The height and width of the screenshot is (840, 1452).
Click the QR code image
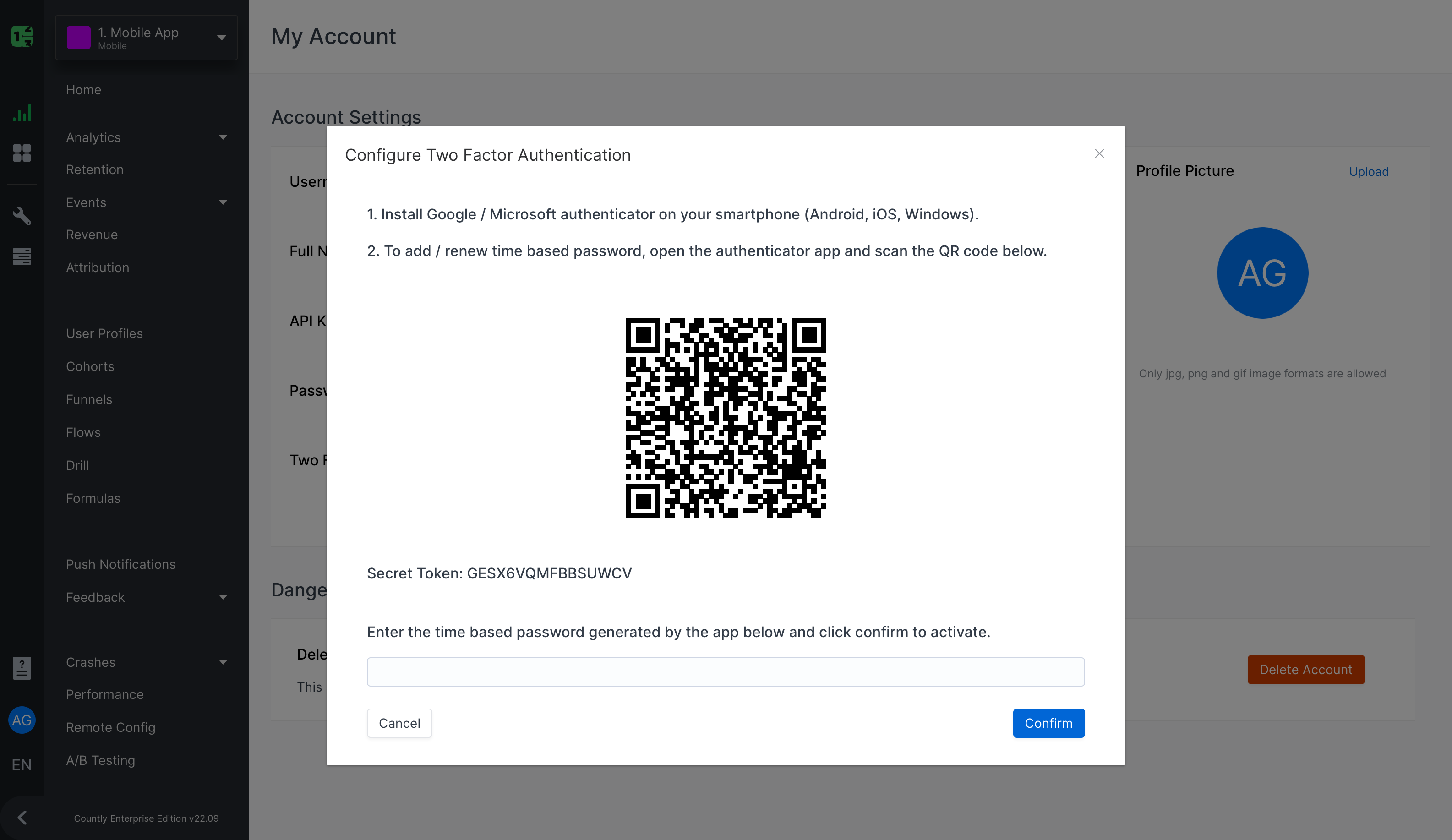(x=726, y=418)
